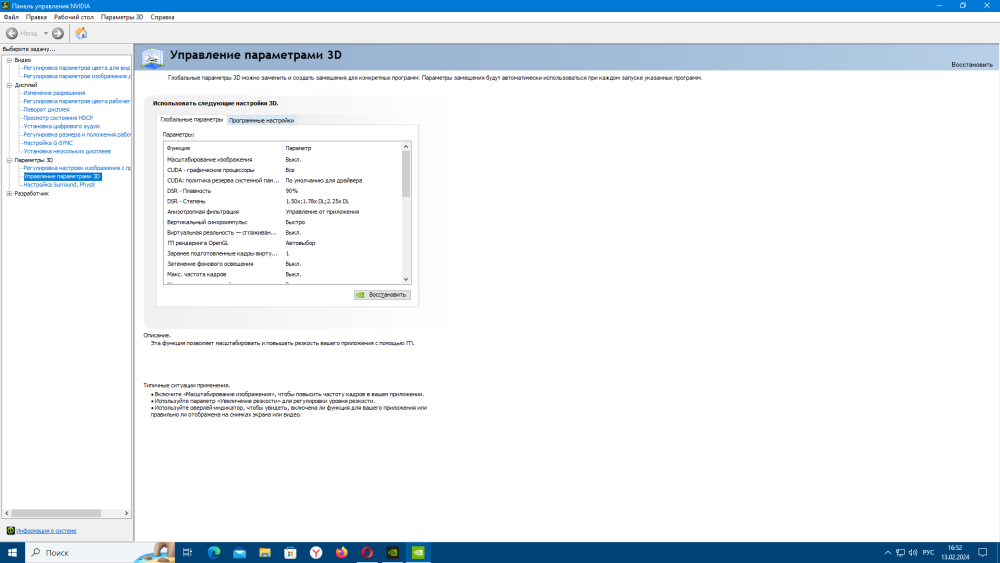1000x563 pixels.
Task: Click the Forward arrow toolbar icon
Action: point(58,33)
